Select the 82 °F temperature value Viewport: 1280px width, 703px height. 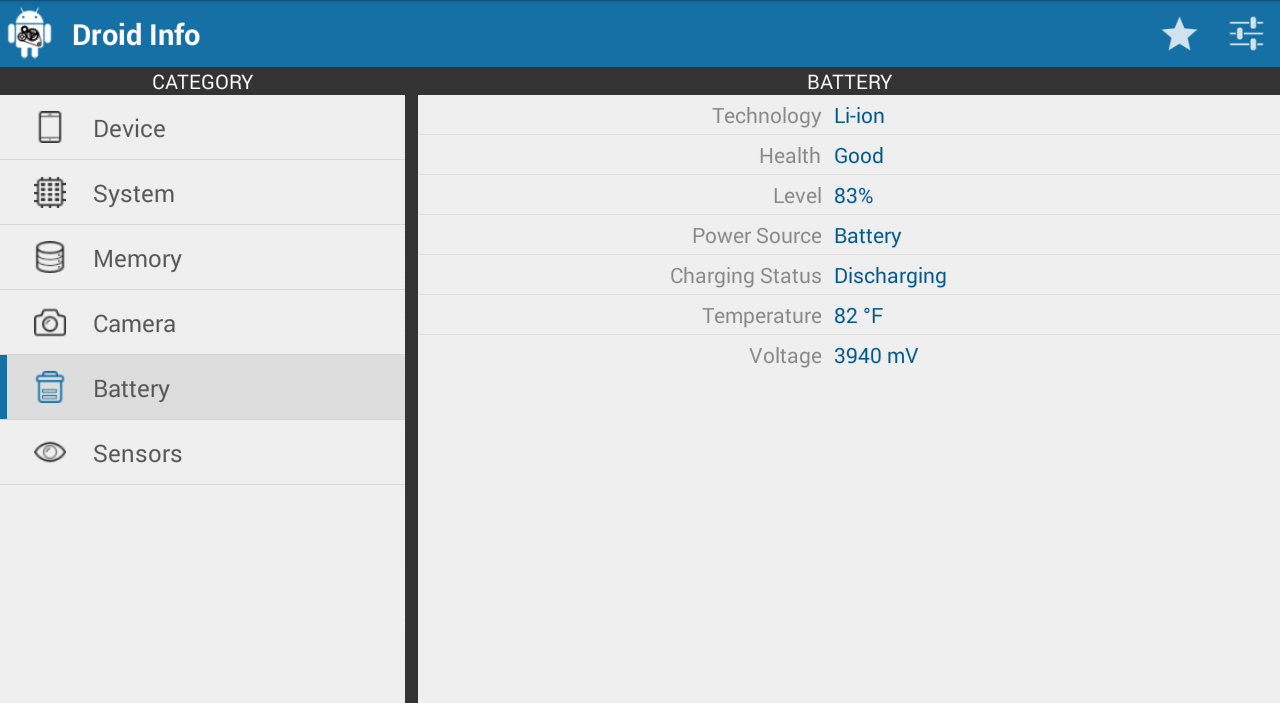(x=858, y=315)
